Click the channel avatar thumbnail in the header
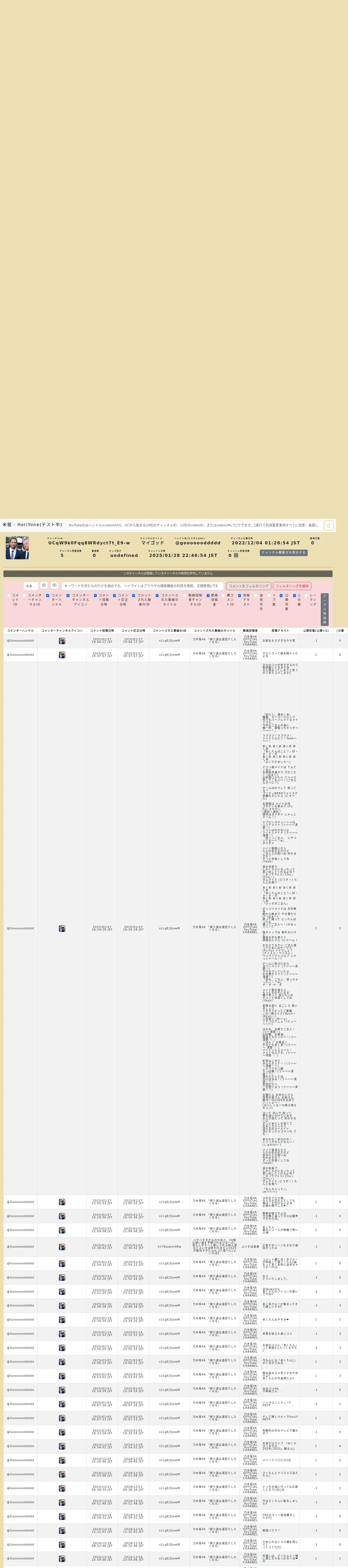The width and height of the screenshot is (348, 1568). tap(17, 548)
